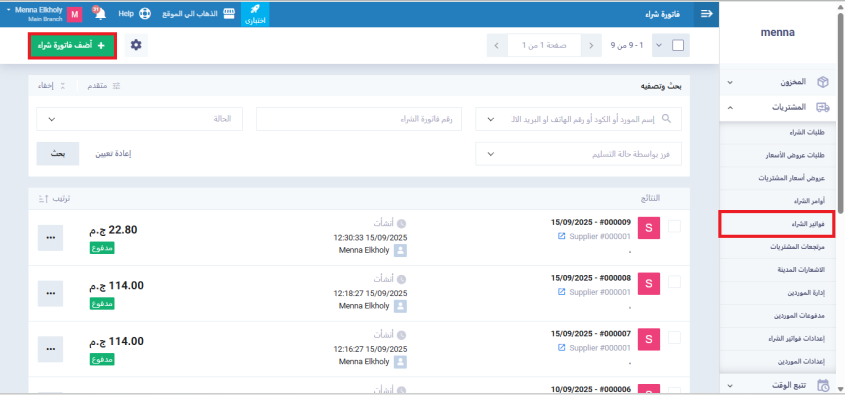Viewport: 845px width, 395px height.
Task: Click the إعادة تعيين reset link
Action: click(114, 154)
